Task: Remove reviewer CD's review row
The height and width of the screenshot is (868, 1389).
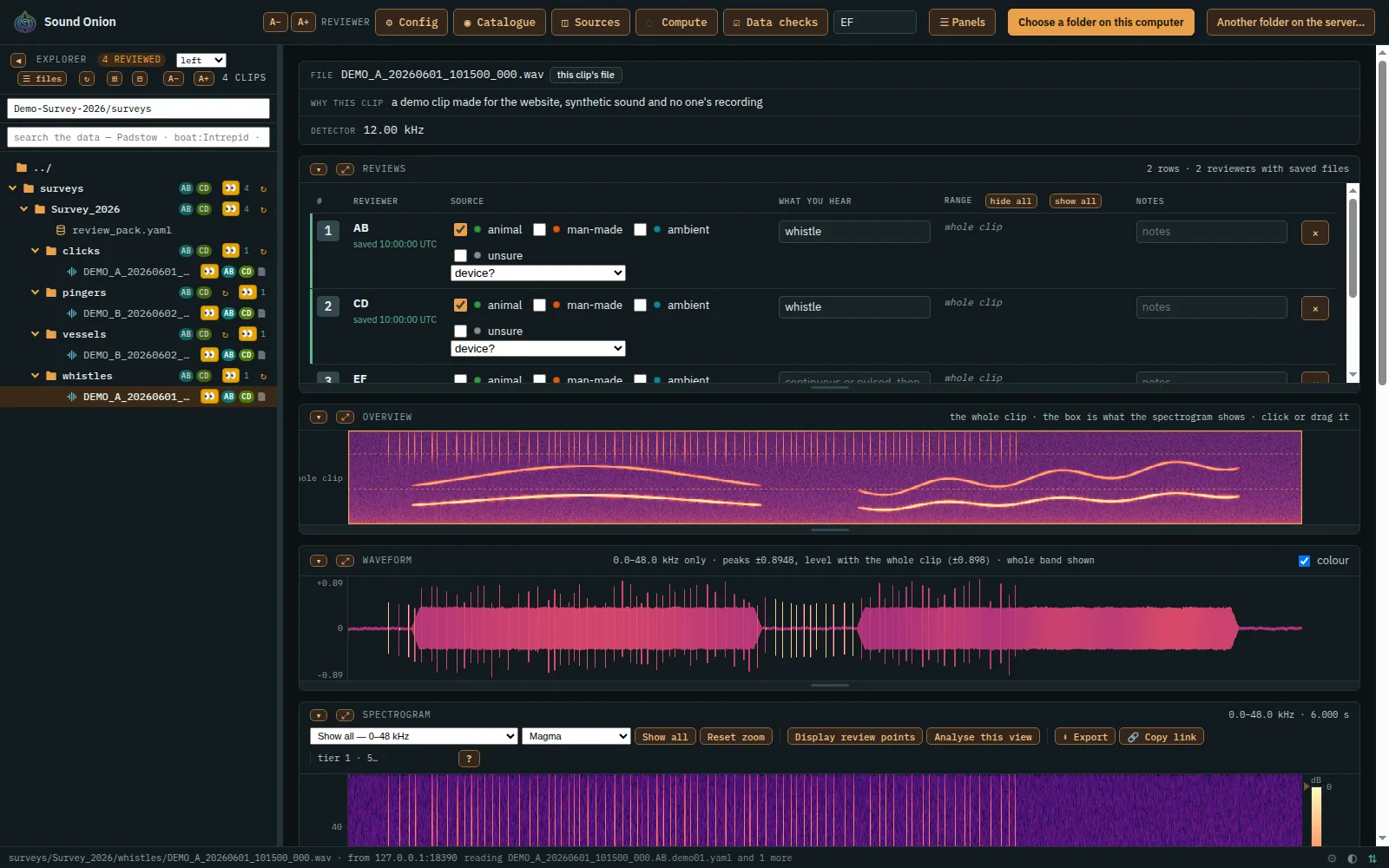Action: pos(1315,308)
